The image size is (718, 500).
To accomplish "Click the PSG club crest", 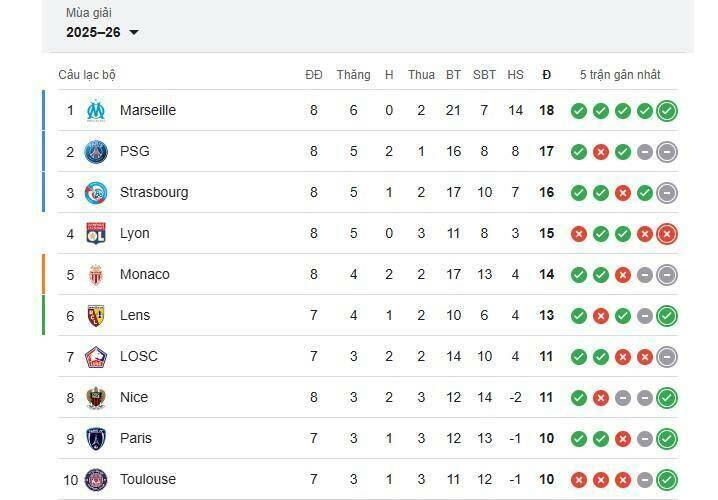I will [x=96, y=151].
